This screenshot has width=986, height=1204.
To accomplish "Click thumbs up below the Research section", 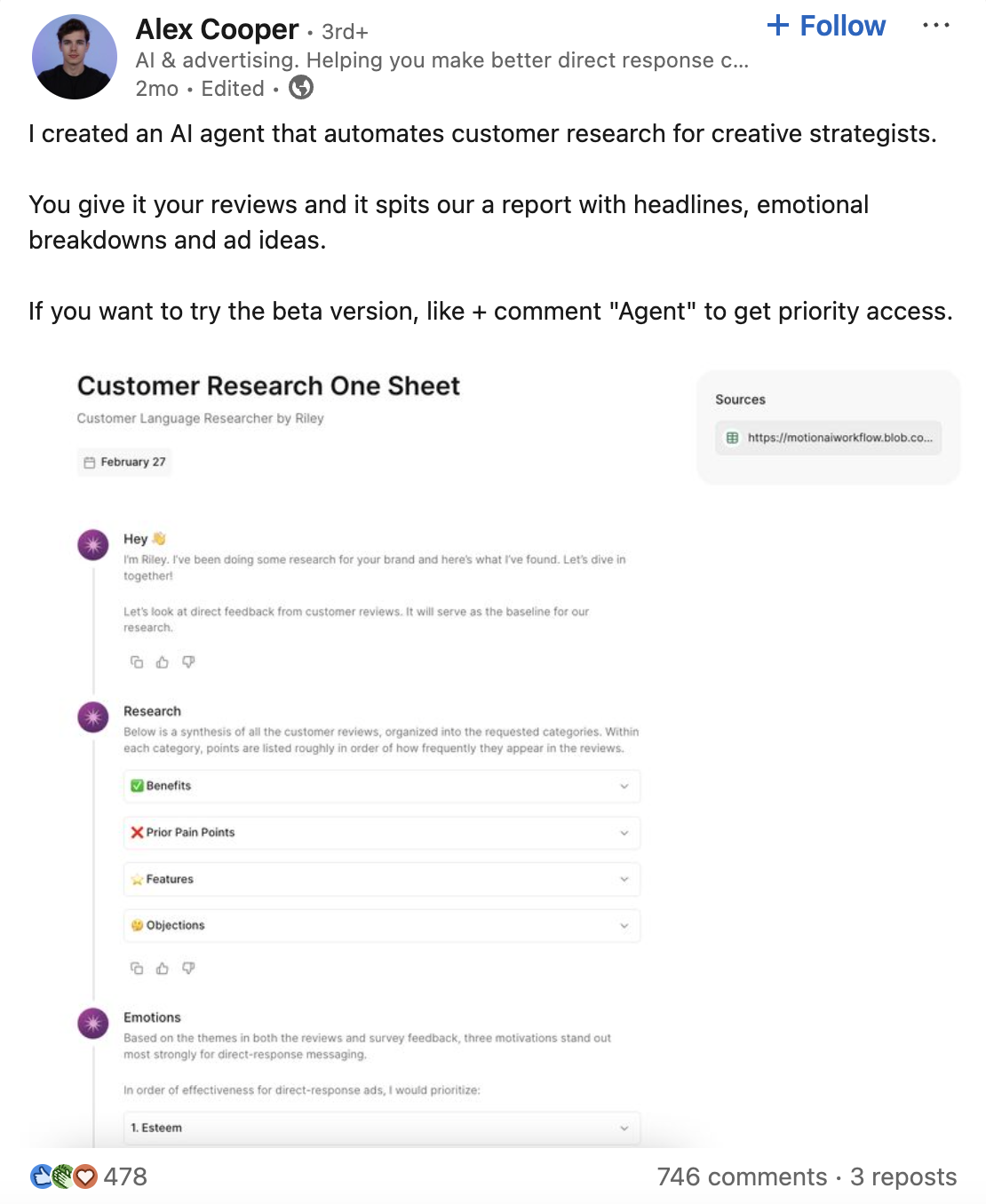I will click(163, 969).
